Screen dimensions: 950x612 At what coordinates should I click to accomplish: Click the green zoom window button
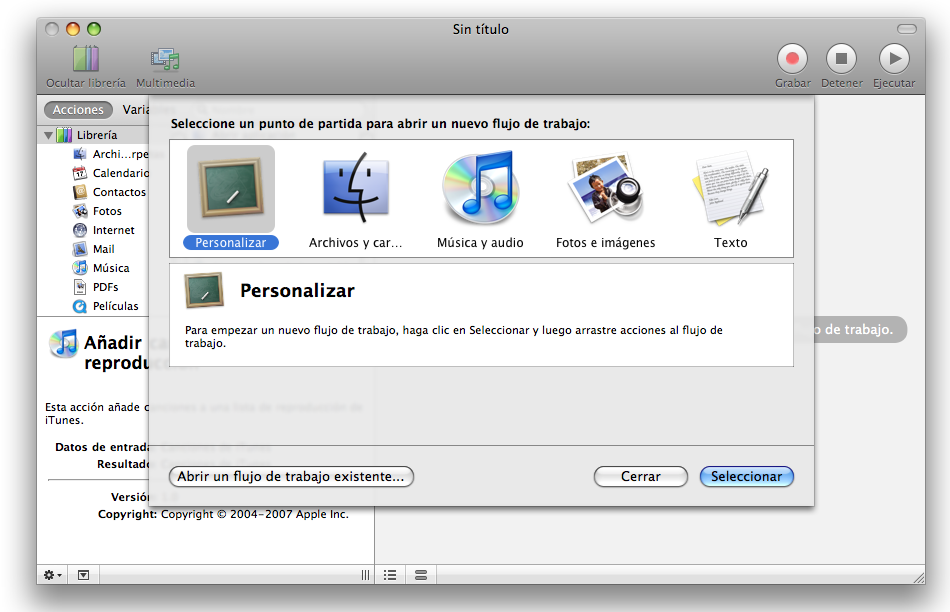[x=94, y=29]
